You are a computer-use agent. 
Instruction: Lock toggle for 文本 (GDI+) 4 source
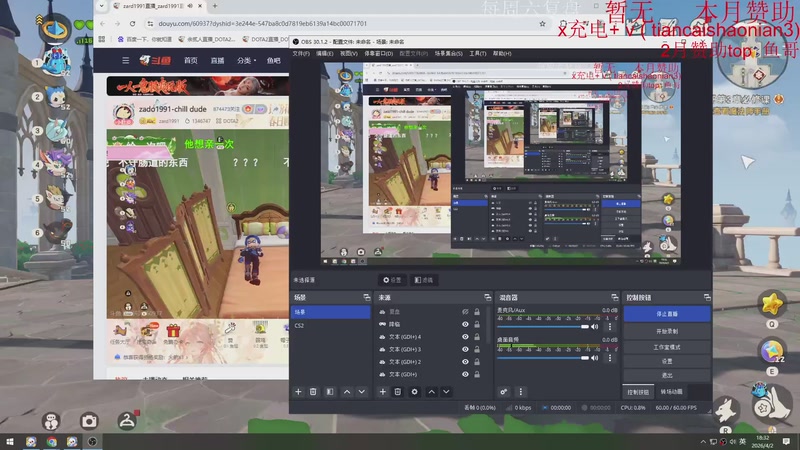coord(477,337)
